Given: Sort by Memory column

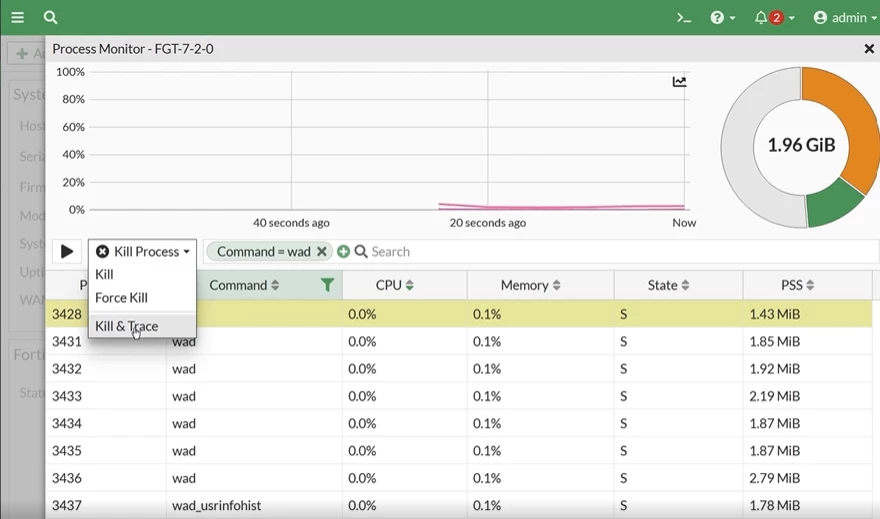Looking at the screenshot, I should point(530,285).
